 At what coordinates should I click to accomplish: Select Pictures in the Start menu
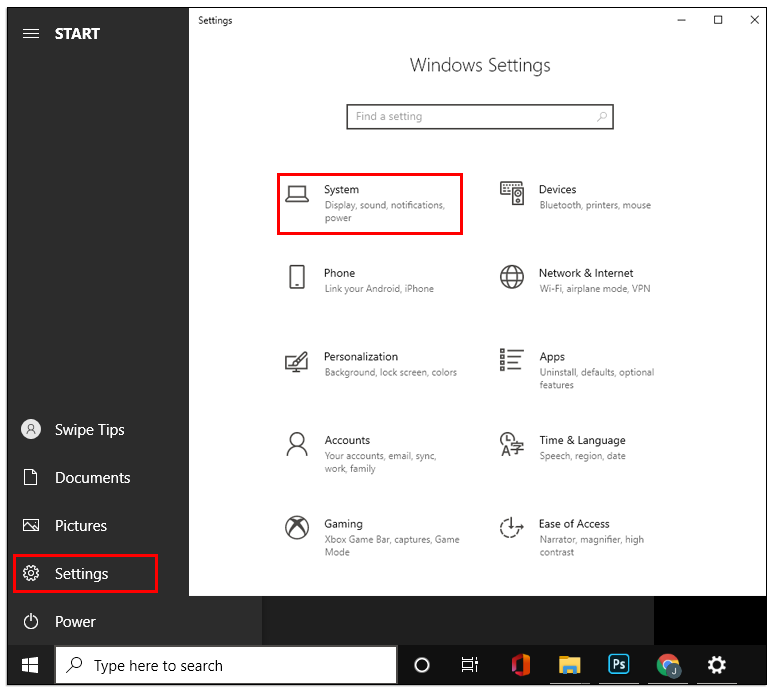pyautogui.click(x=81, y=525)
